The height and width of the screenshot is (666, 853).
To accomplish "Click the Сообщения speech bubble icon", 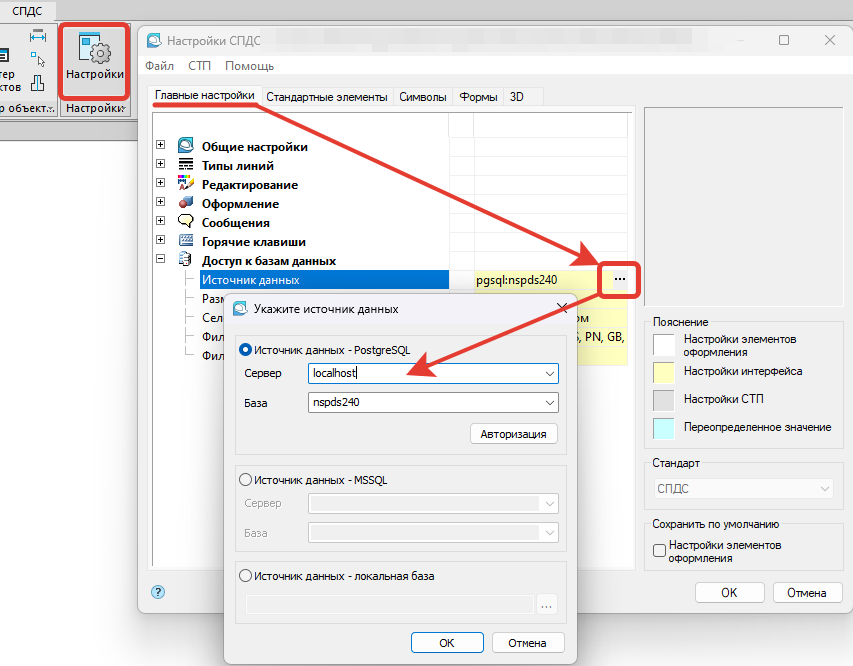I will [185, 222].
